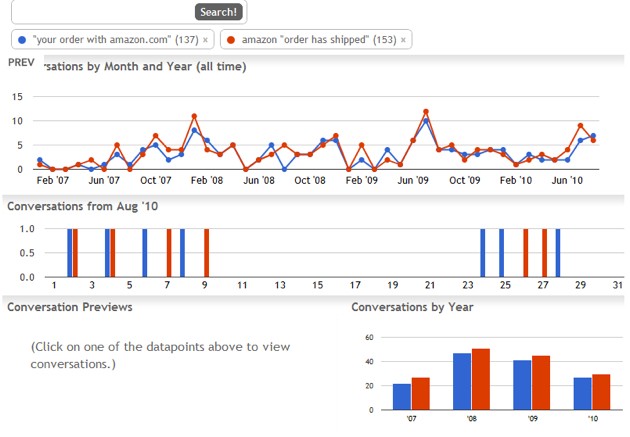This screenshot has width=630, height=437.
Task: Click the red '07 bar in yearly chart
Action: (x=421, y=394)
